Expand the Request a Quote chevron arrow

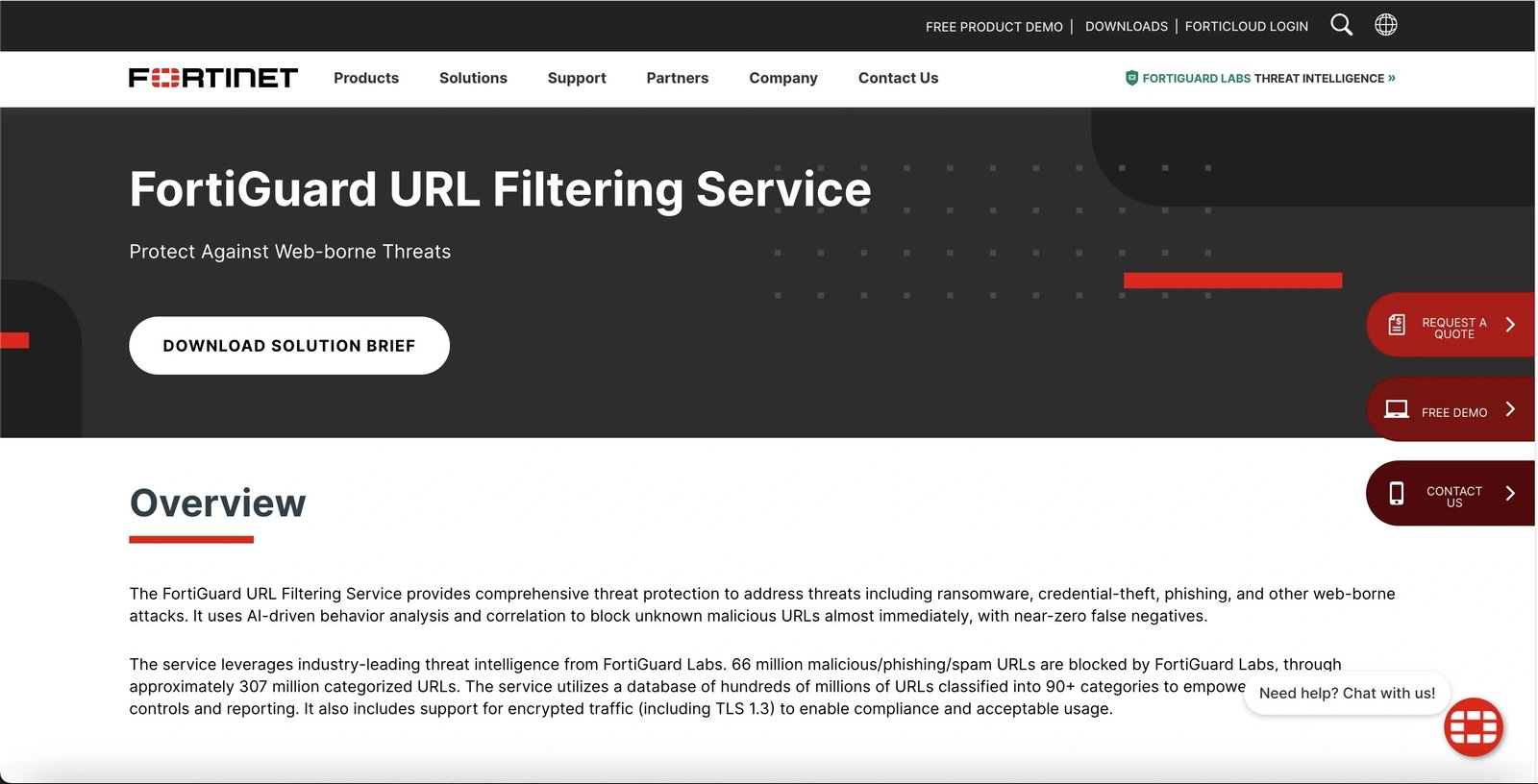[1510, 325]
